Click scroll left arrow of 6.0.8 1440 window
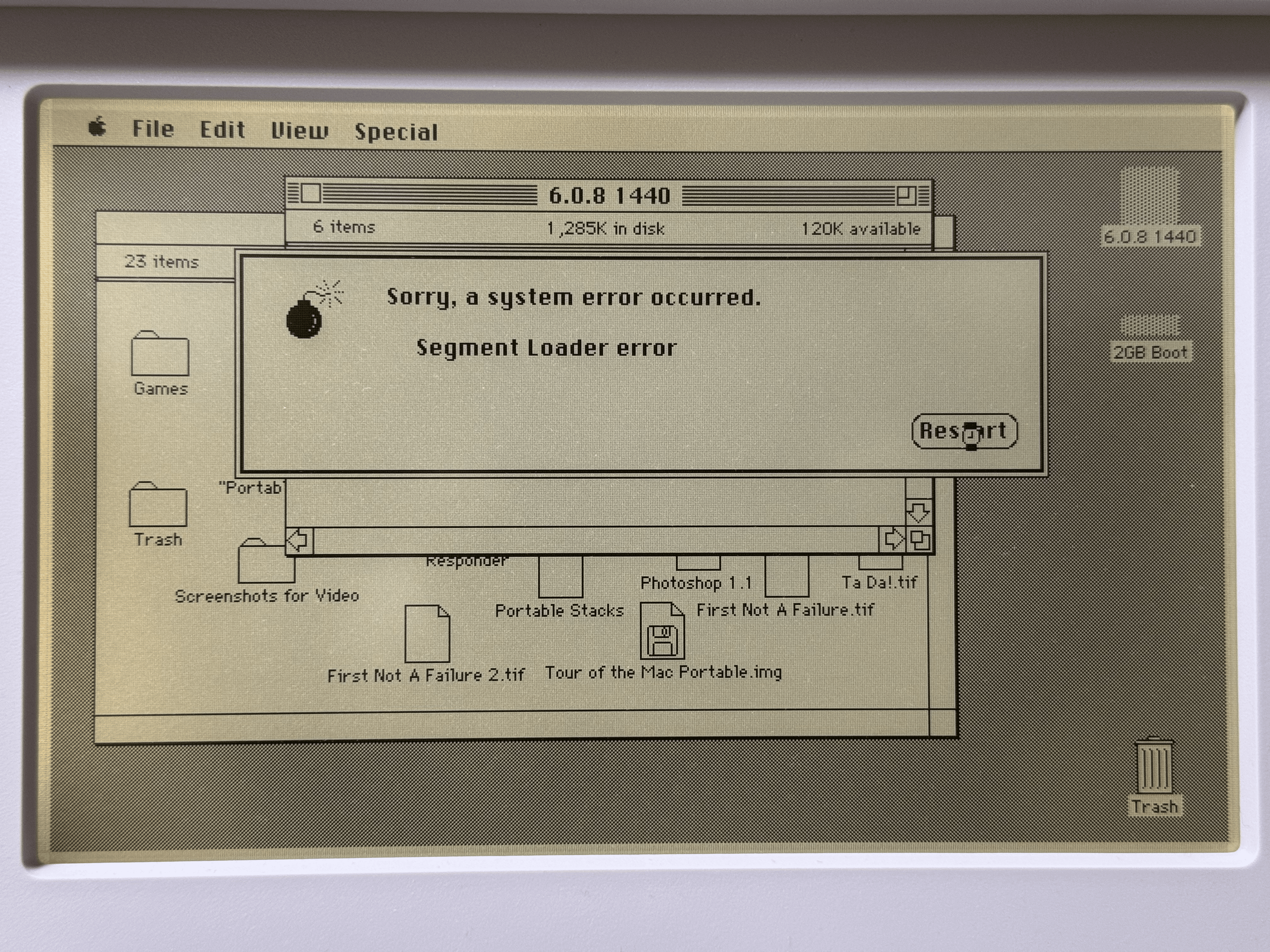The width and height of the screenshot is (1270, 952). 299,540
